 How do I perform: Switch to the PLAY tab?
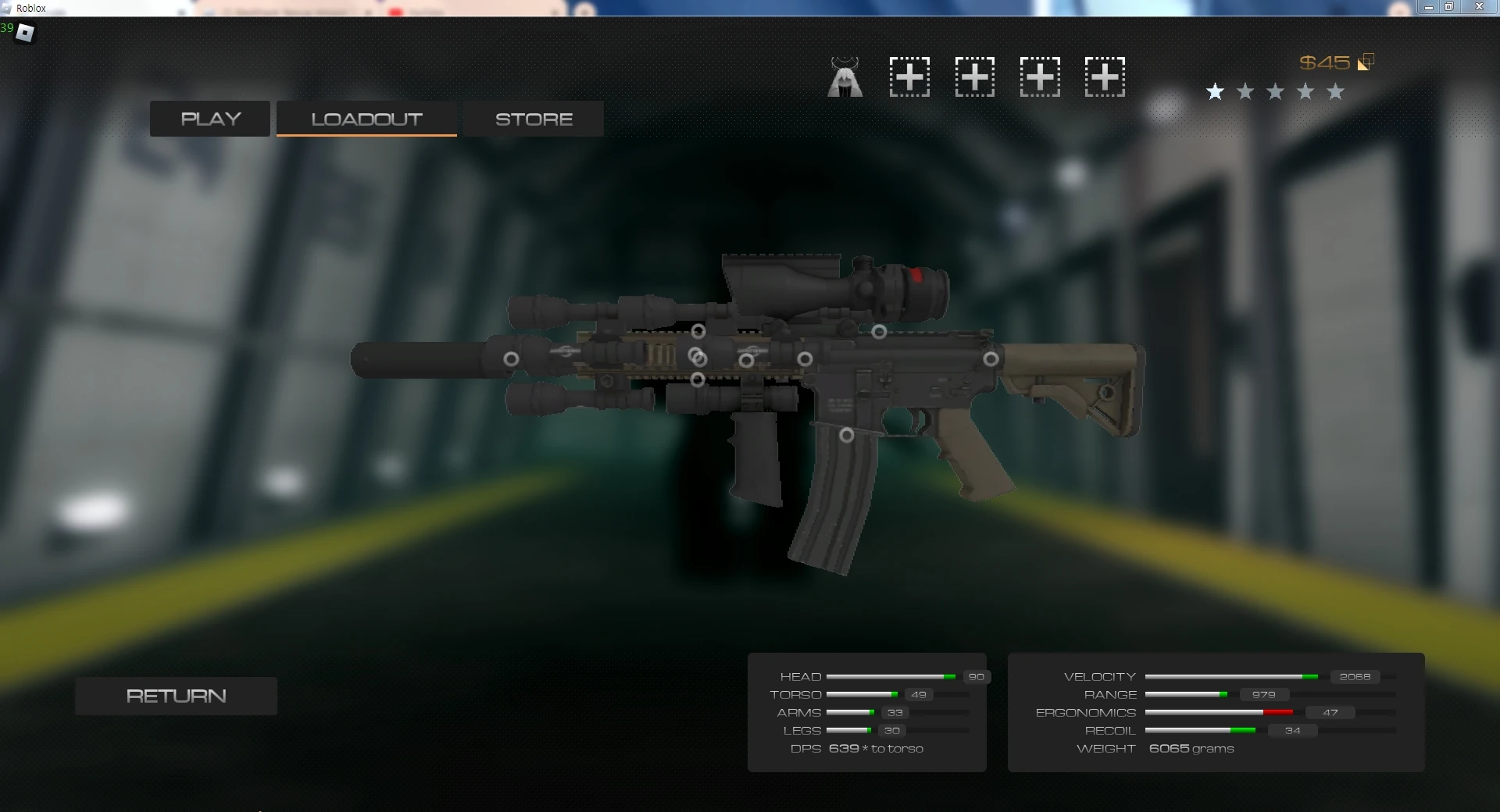209,118
